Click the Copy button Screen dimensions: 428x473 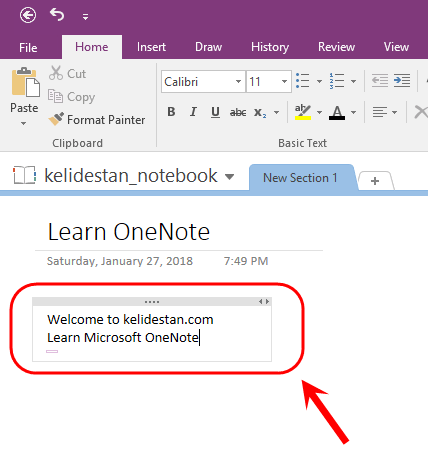(71, 97)
